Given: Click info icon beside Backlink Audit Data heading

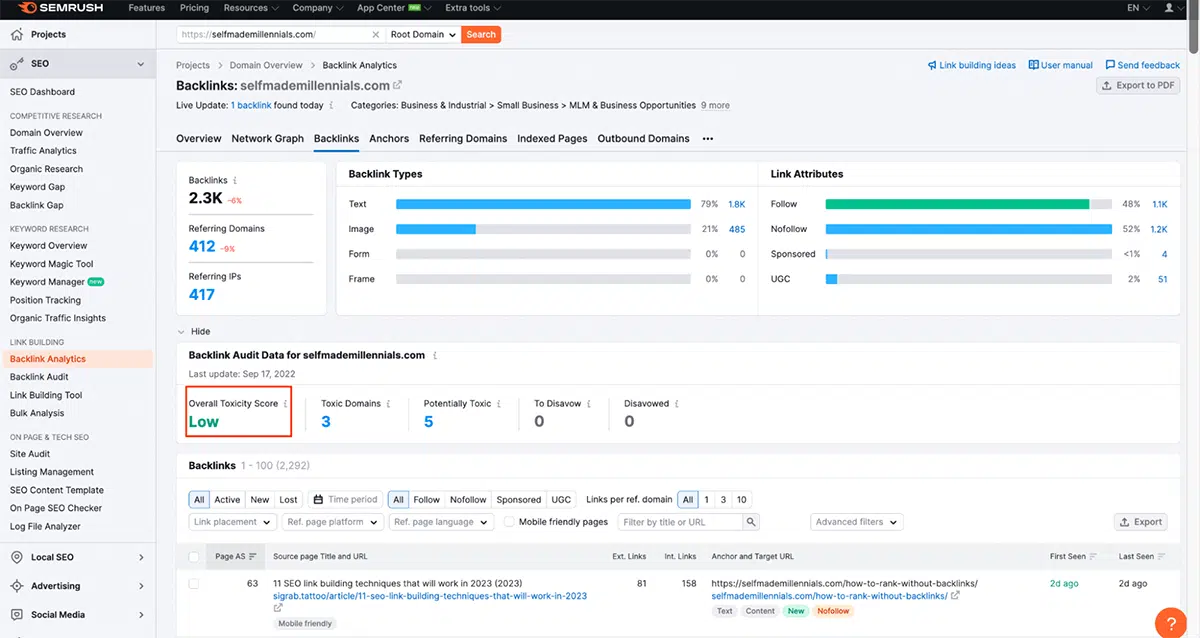Looking at the screenshot, I should (x=434, y=355).
